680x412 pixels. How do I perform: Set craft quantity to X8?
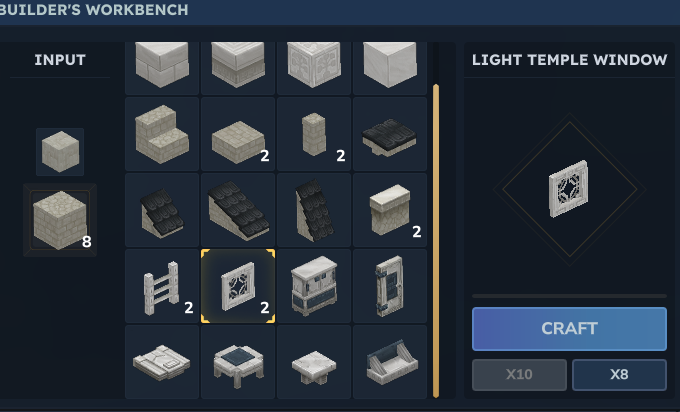[619, 375]
